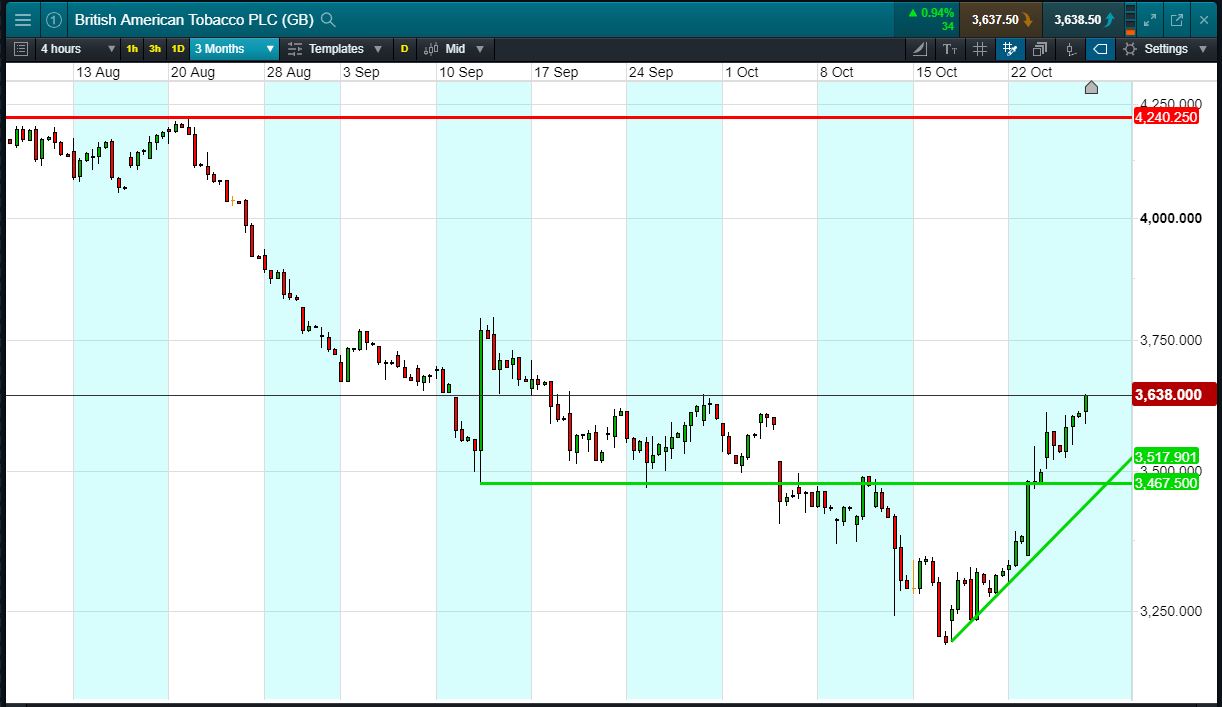Screen dimensions: 1222x707
Task: Toggle the grid drawings icon
Action: pos(1010,48)
